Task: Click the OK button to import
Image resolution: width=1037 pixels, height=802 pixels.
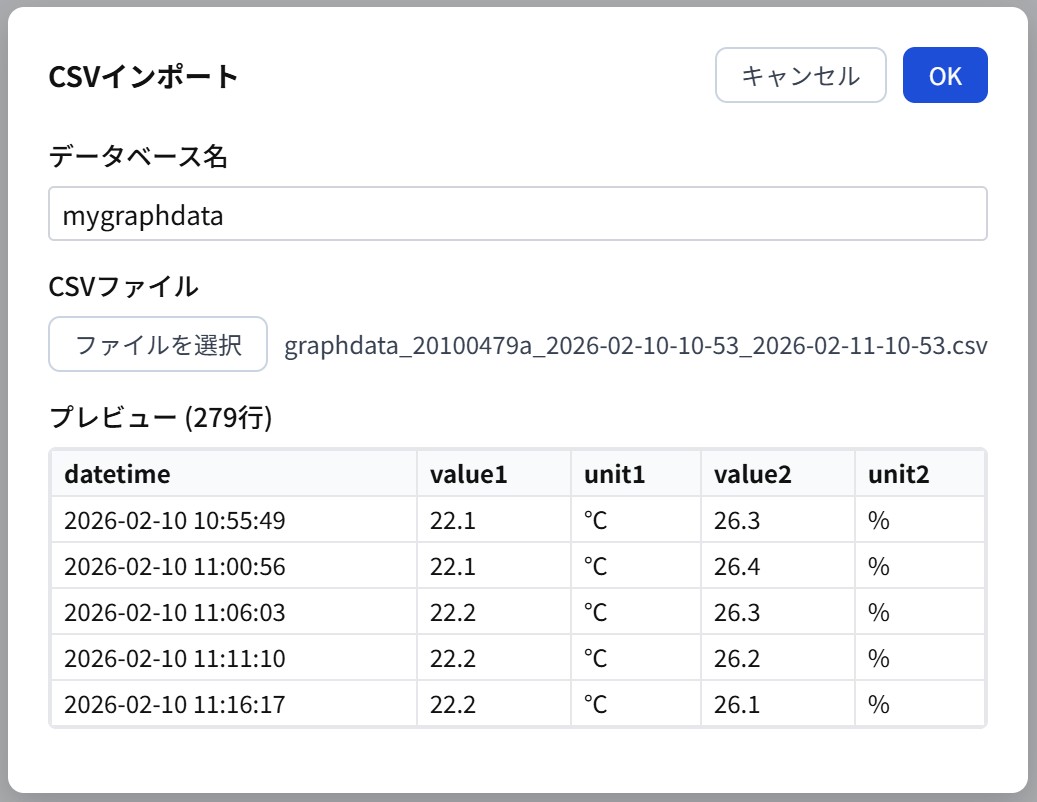Action: point(944,75)
